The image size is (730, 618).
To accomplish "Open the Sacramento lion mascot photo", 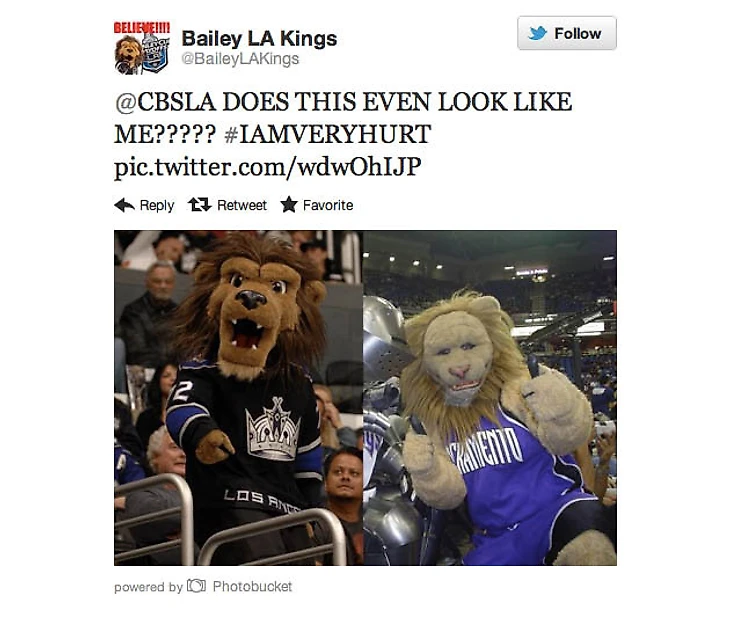I will pos(490,398).
